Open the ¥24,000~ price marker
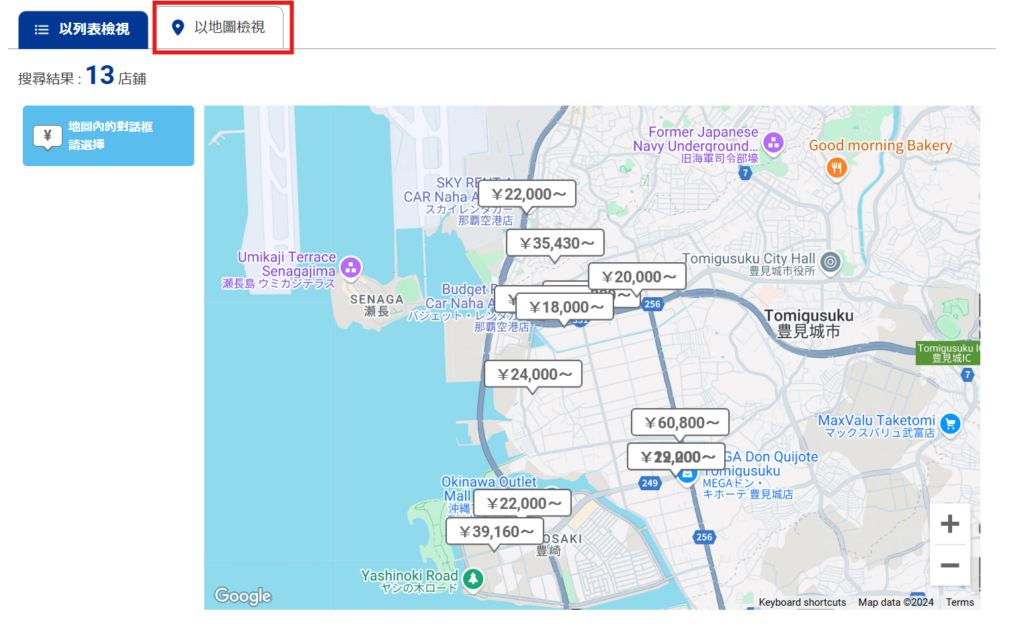 point(534,374)
